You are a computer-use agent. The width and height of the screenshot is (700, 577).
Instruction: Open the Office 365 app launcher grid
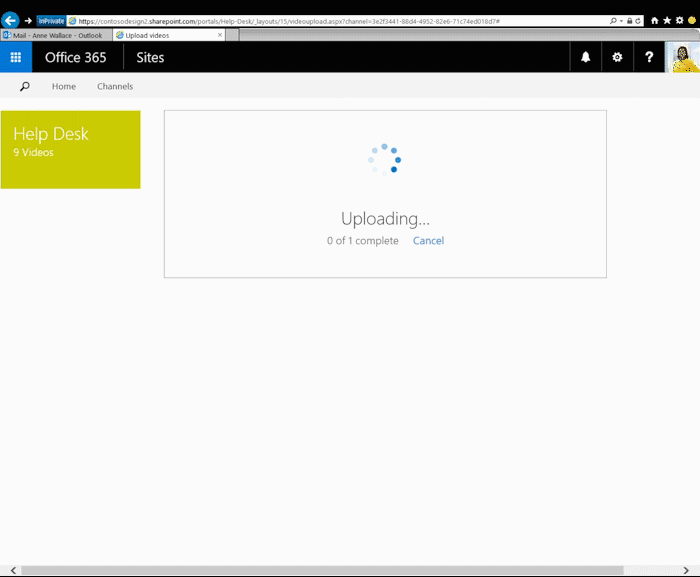coord(15,57)
